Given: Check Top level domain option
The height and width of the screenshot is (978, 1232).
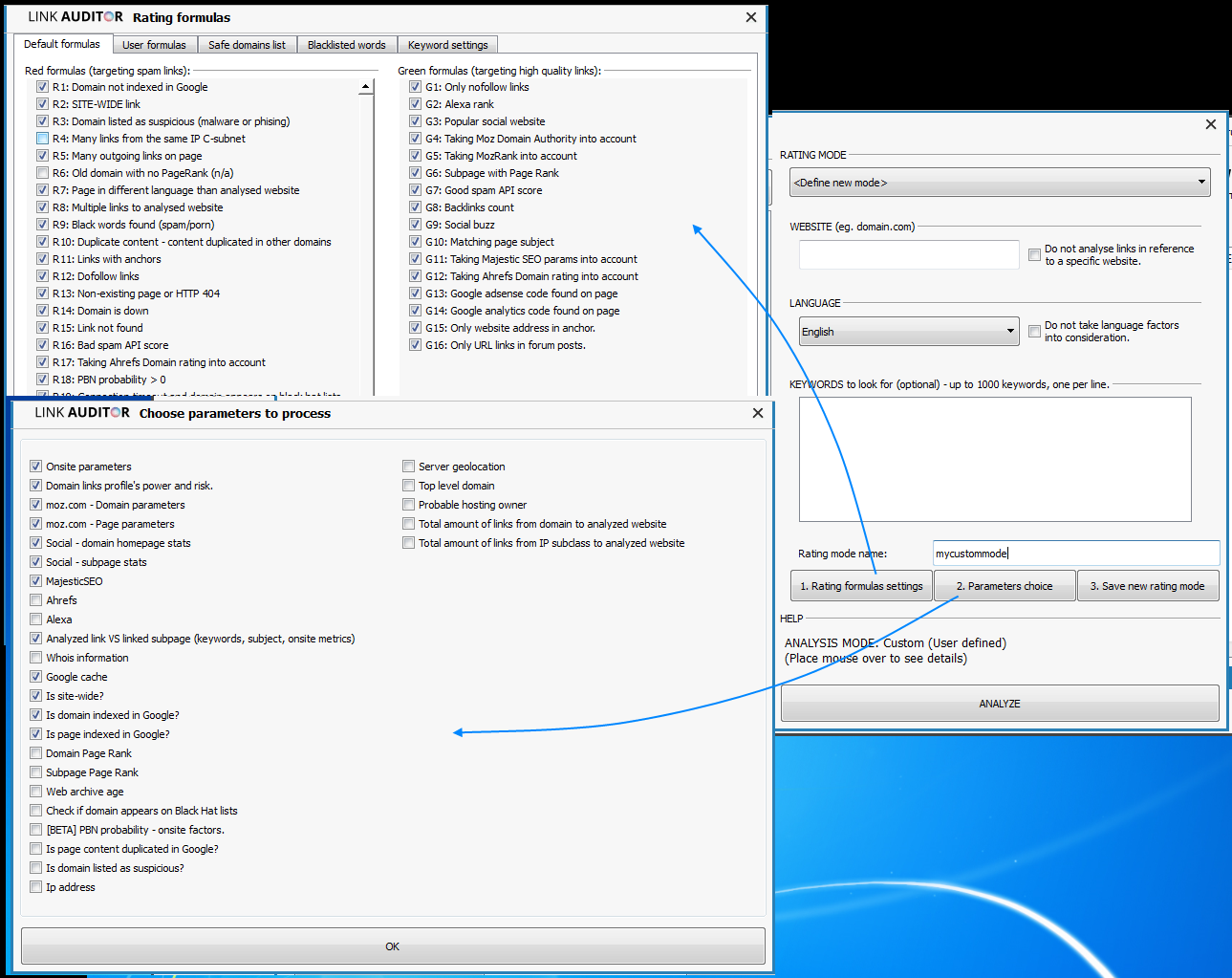Looking at the screenshot, I should tap(408, 486).
